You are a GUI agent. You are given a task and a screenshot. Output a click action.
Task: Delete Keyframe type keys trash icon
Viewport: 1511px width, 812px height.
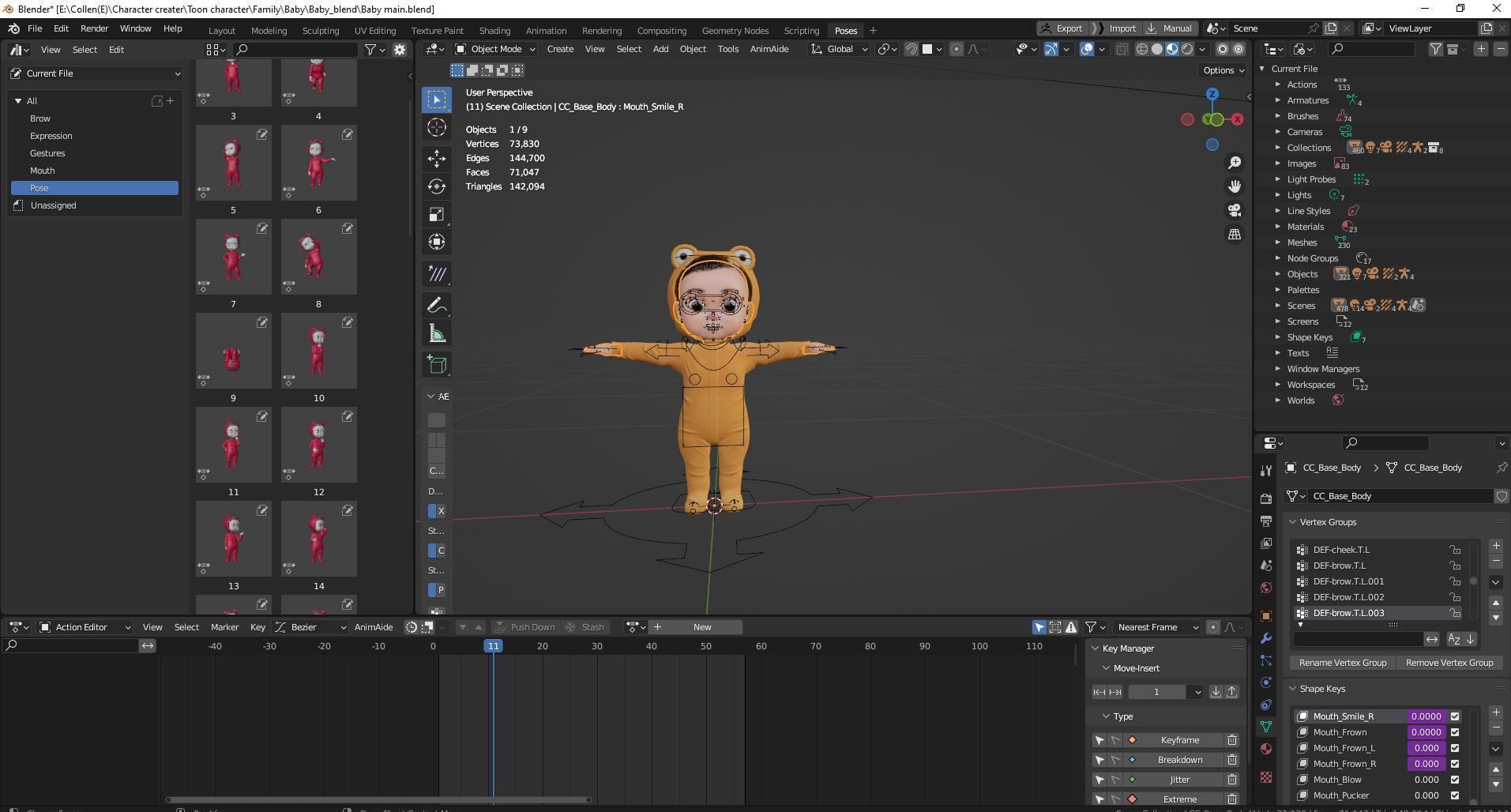tap(1231, 740)
